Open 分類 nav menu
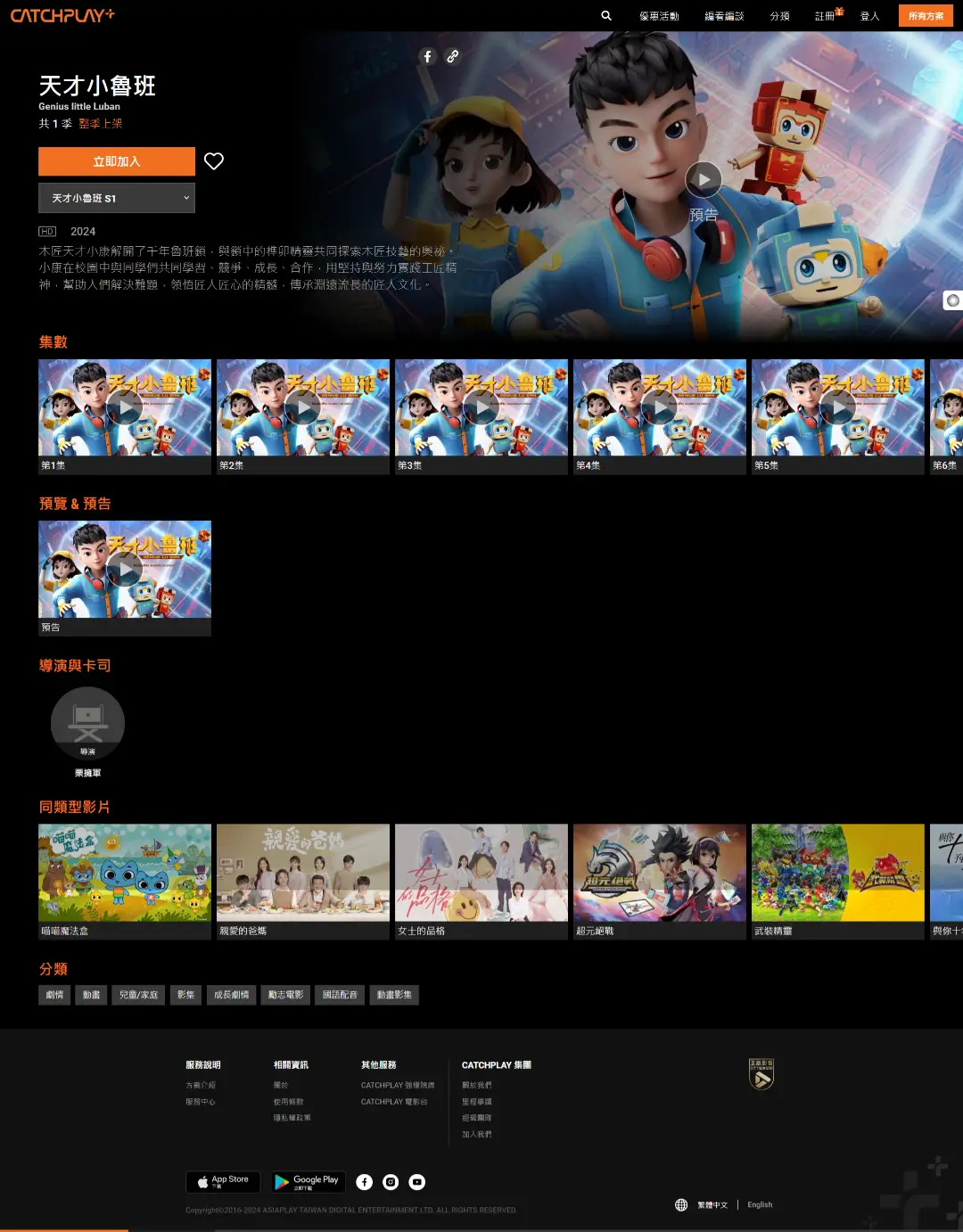The width and height of the screenshot is (963, 1232). click(x=780, y=16)
